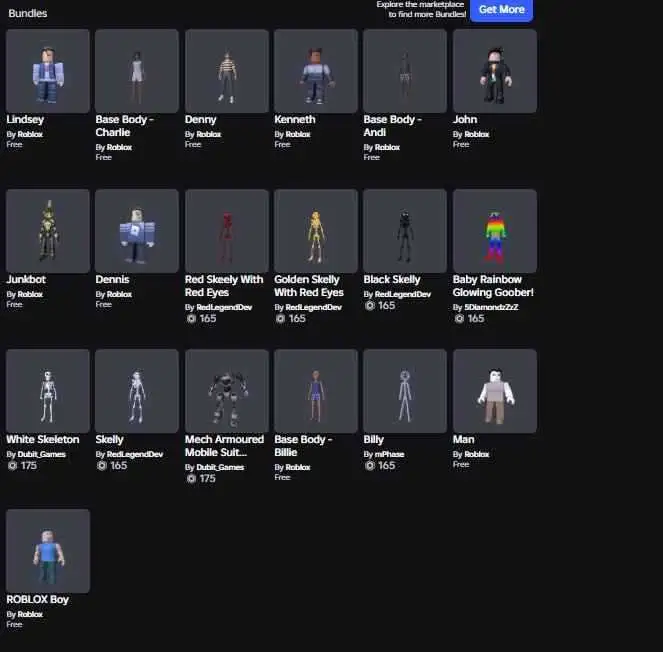Open Base Body - Charlie title link
Screen dimensions: 663x652
click(124, 126)
